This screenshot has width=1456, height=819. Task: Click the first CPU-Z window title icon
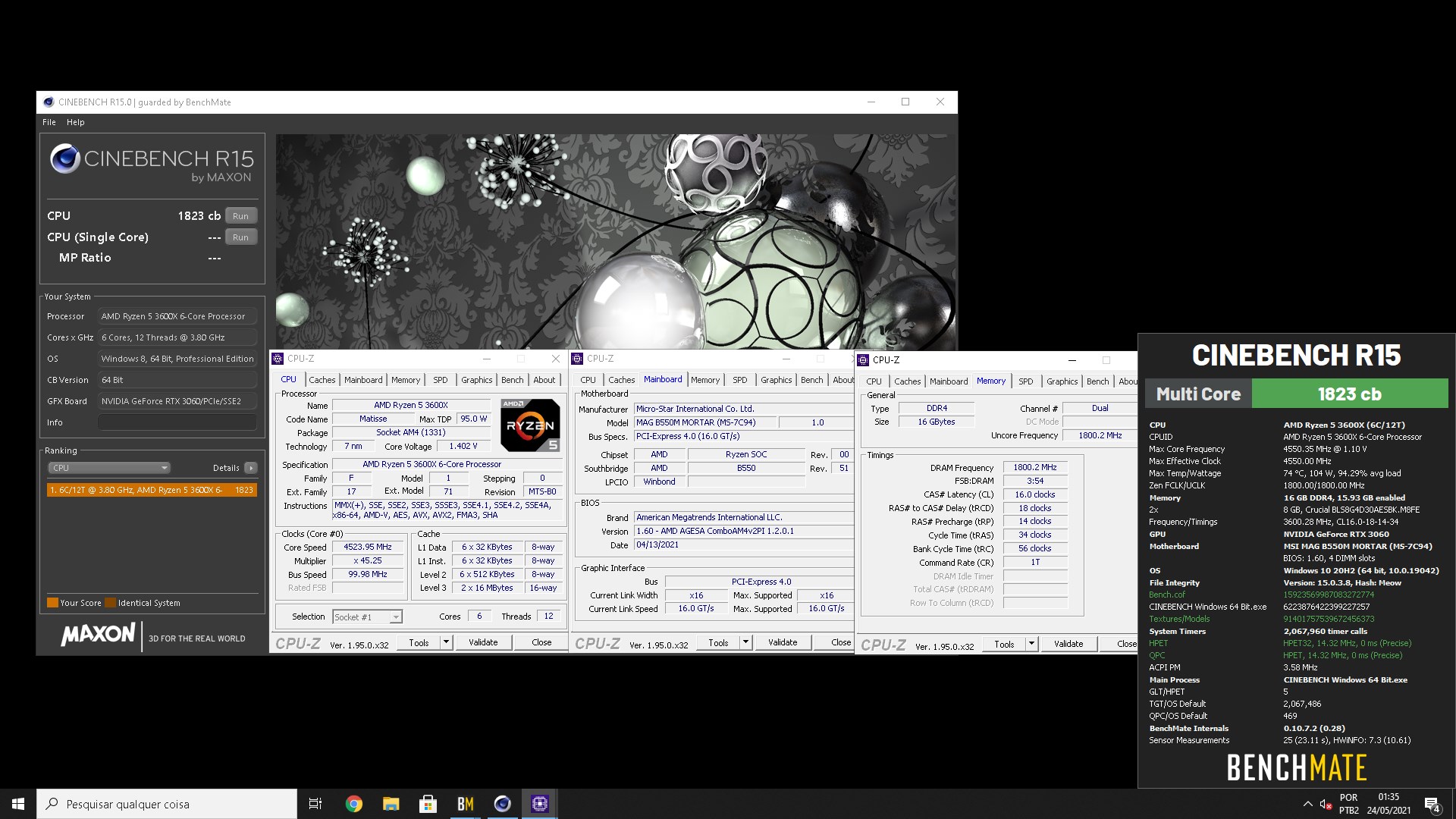[x=278, y=359]
